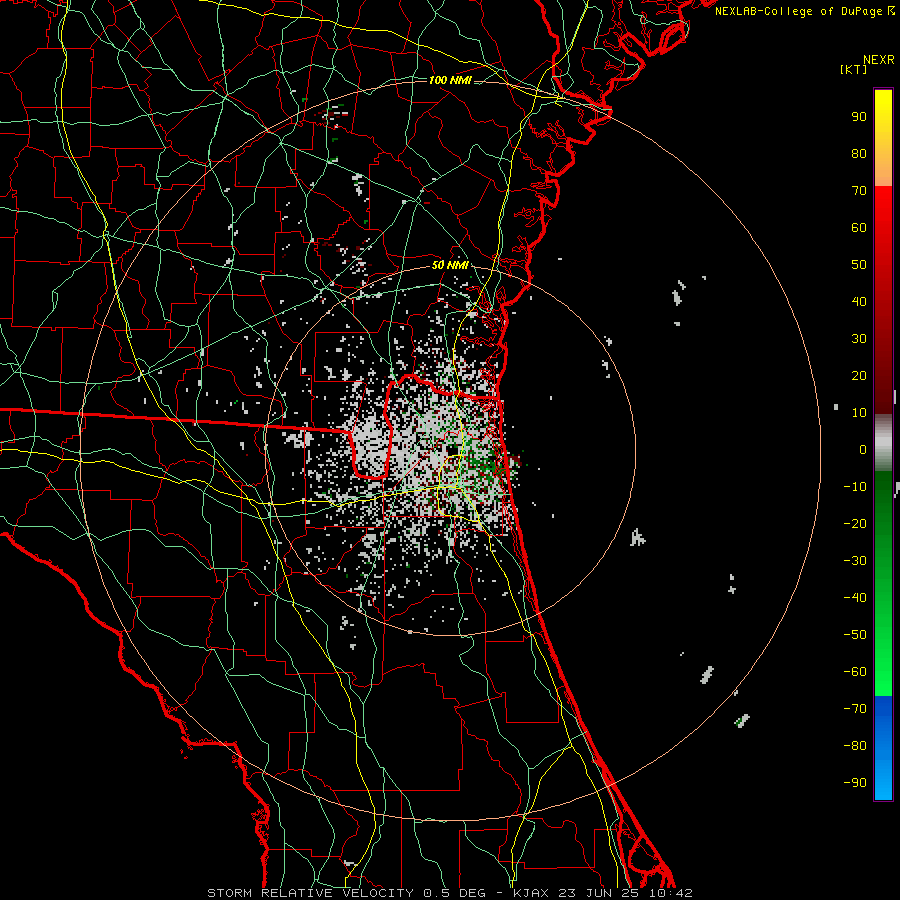Click the 70 value on velocity scale
Image resolution: width=900 pixels, height=900 pixels.
coord(859,191)
